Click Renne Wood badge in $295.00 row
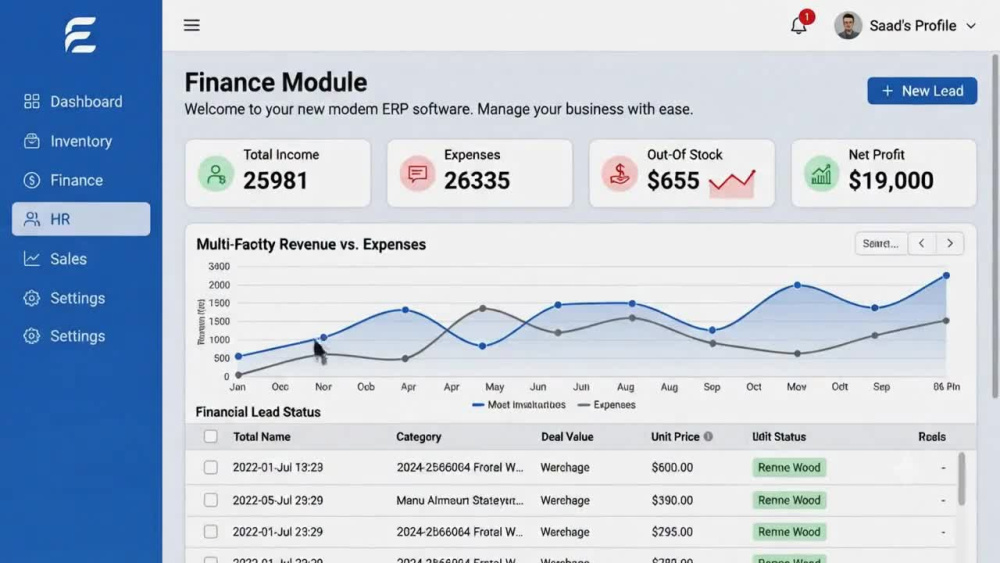This screenshot has height=563, width=1000. tap(789, 532)
